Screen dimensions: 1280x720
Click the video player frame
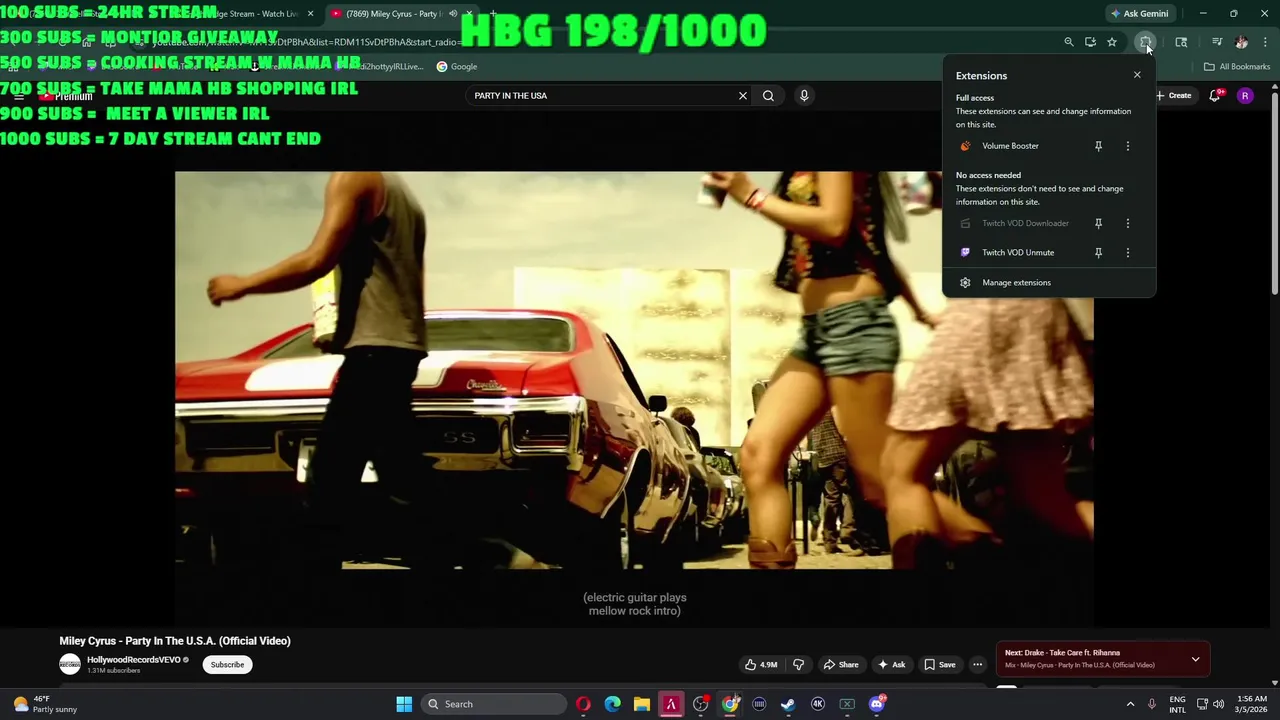pos(634,370)
